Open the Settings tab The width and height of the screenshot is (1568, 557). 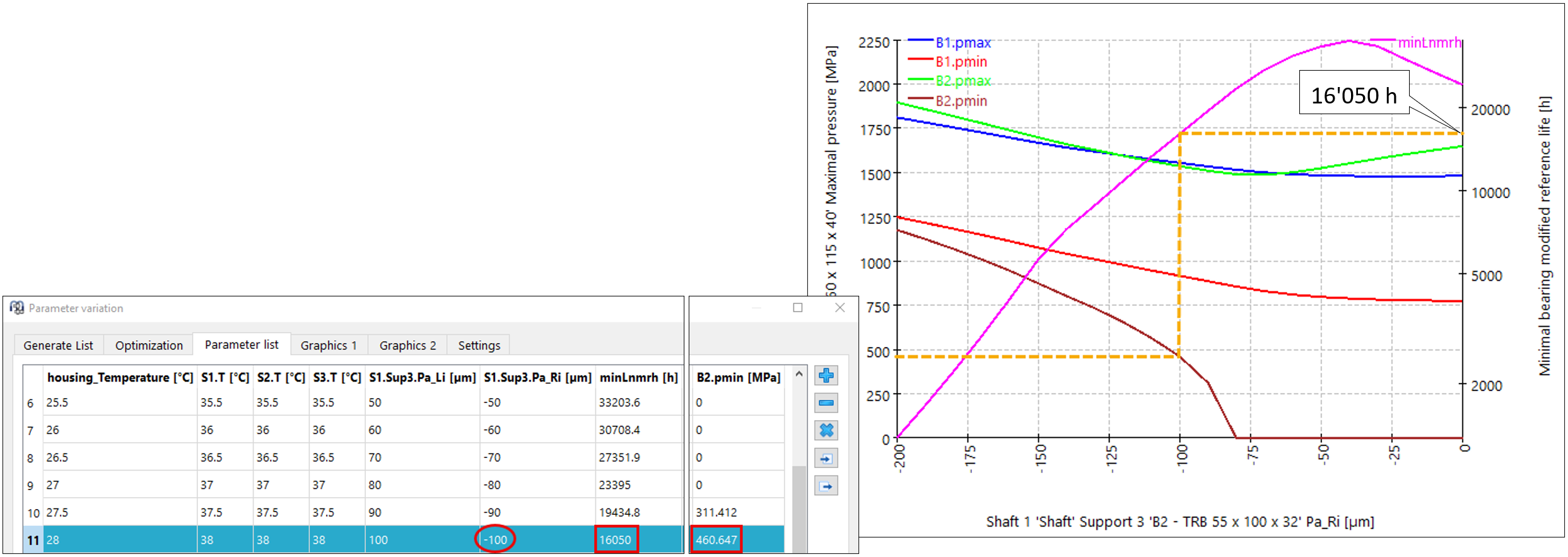(479, 346)
